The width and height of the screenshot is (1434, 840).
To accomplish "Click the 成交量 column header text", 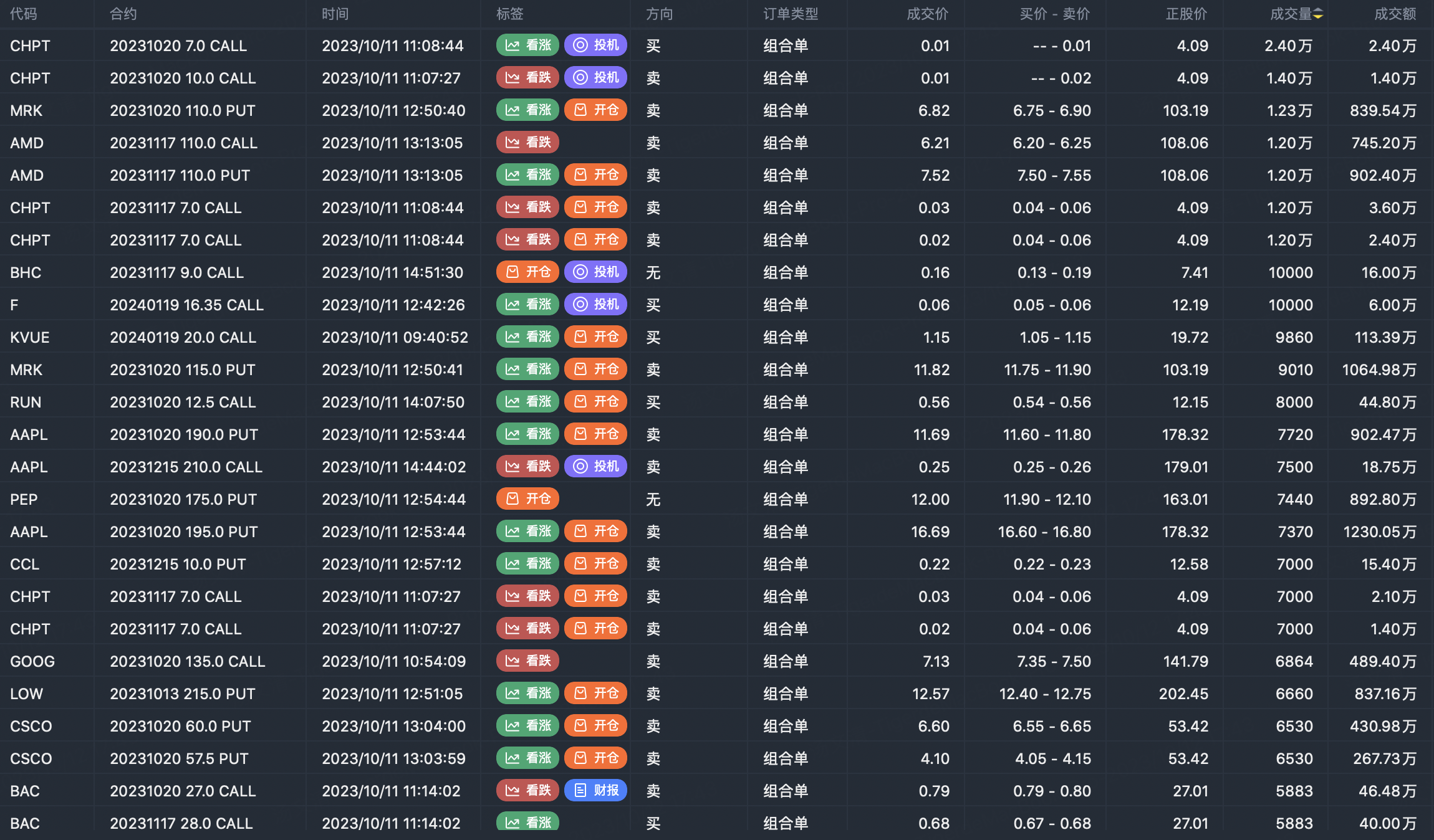I will click(x=1291, y=14).
